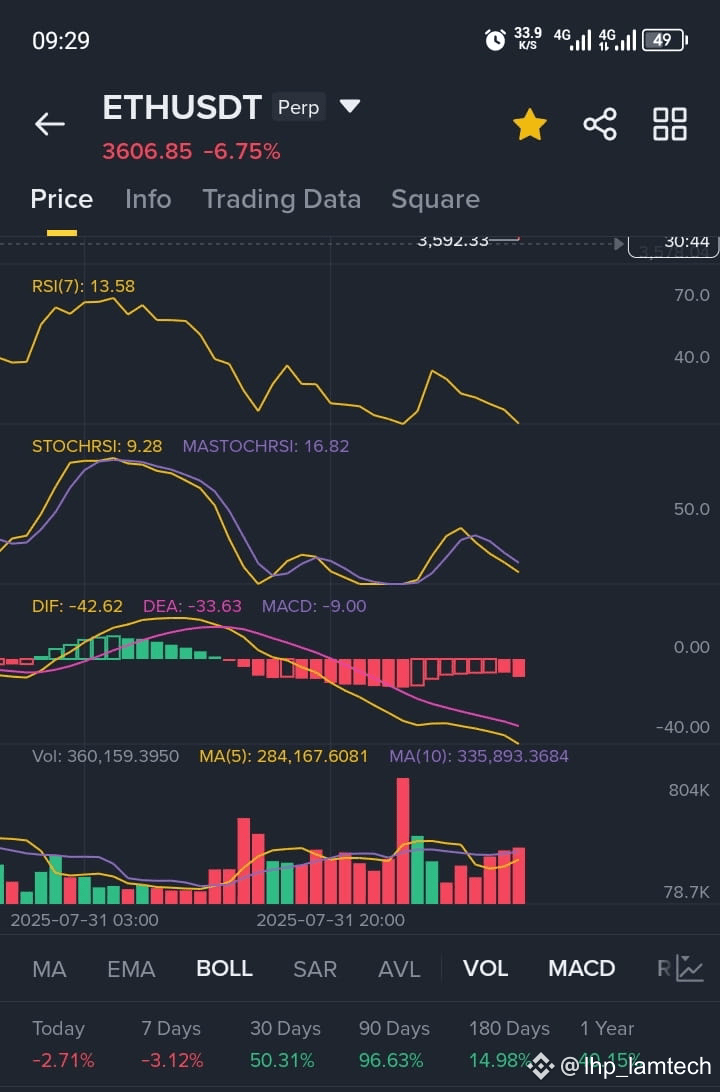Select the MA(10): 335,893.3684 label
The width and height of the screenshot is (720, 1092).
(479, 756)
